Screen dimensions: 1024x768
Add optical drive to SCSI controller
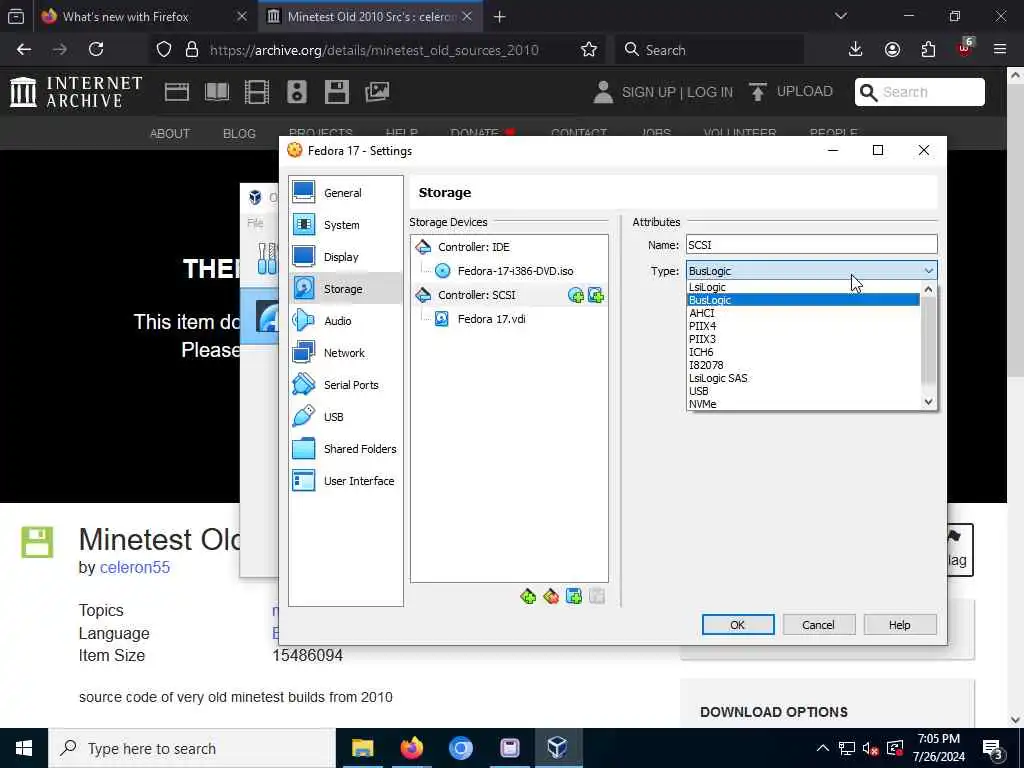pos(575,295)
